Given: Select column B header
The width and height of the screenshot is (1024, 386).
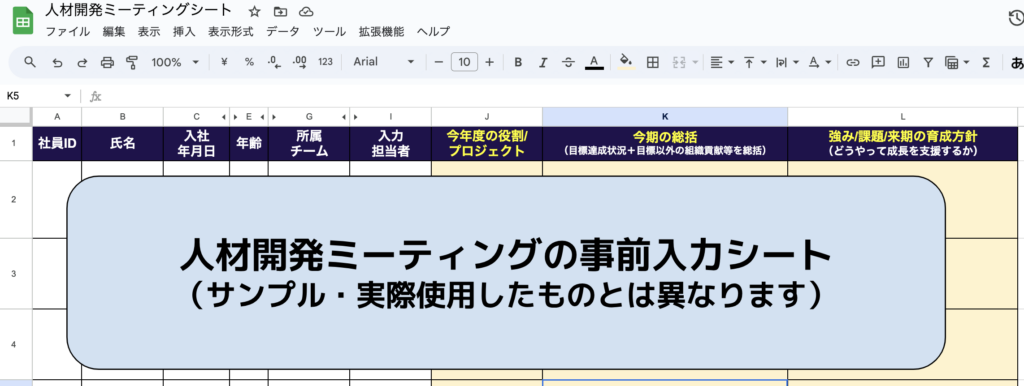Looking at the screenshot, I should coord(122,116).
